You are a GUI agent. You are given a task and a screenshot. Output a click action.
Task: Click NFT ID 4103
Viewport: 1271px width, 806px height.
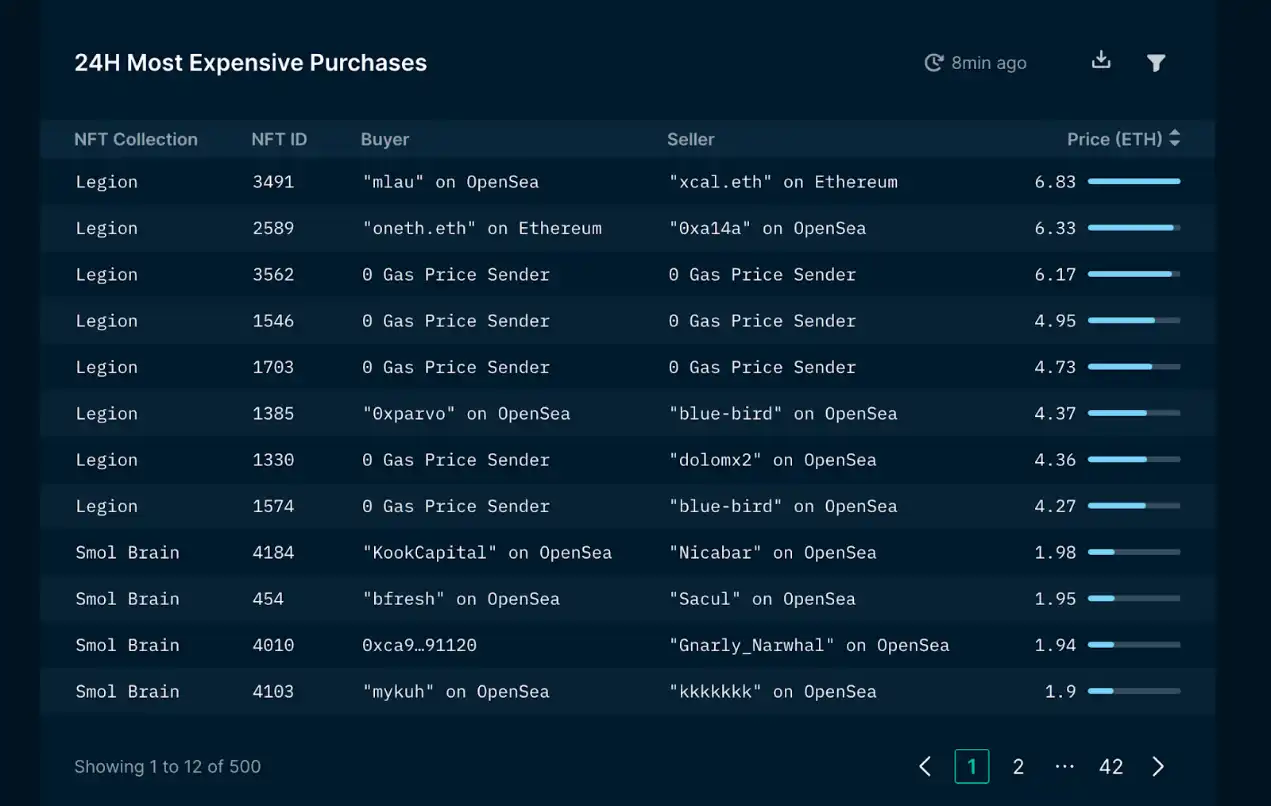273,691
